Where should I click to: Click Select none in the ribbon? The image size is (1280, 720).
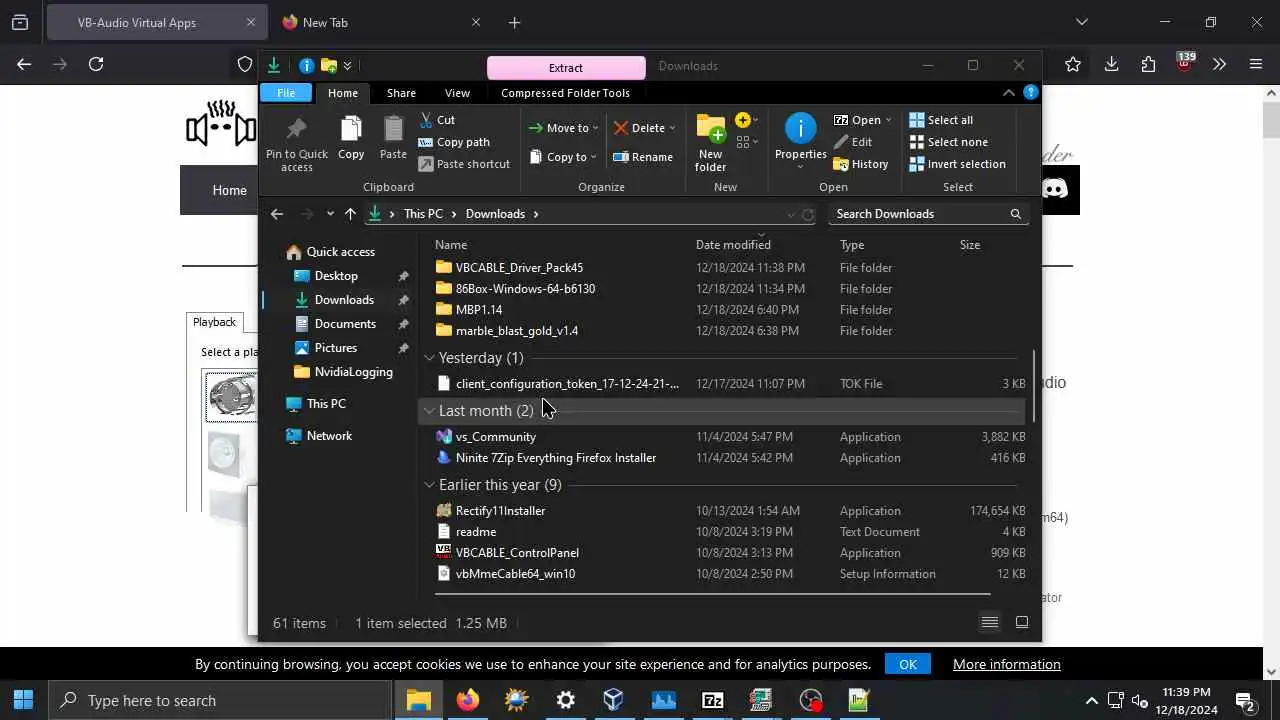pos(948,142)
